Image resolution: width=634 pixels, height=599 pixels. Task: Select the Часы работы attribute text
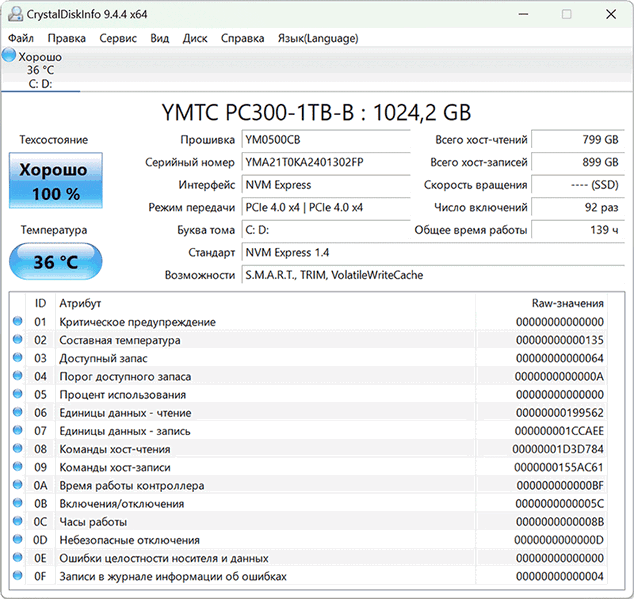pyautogui.click(x=93, y=522)
